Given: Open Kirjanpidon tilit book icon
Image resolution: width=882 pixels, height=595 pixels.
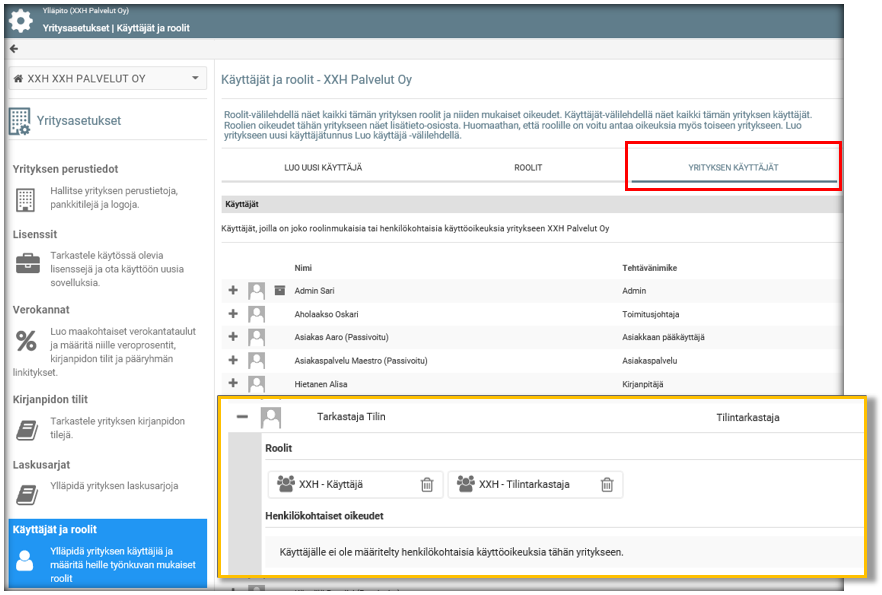Looking at the screenshot, I should 27,428.
